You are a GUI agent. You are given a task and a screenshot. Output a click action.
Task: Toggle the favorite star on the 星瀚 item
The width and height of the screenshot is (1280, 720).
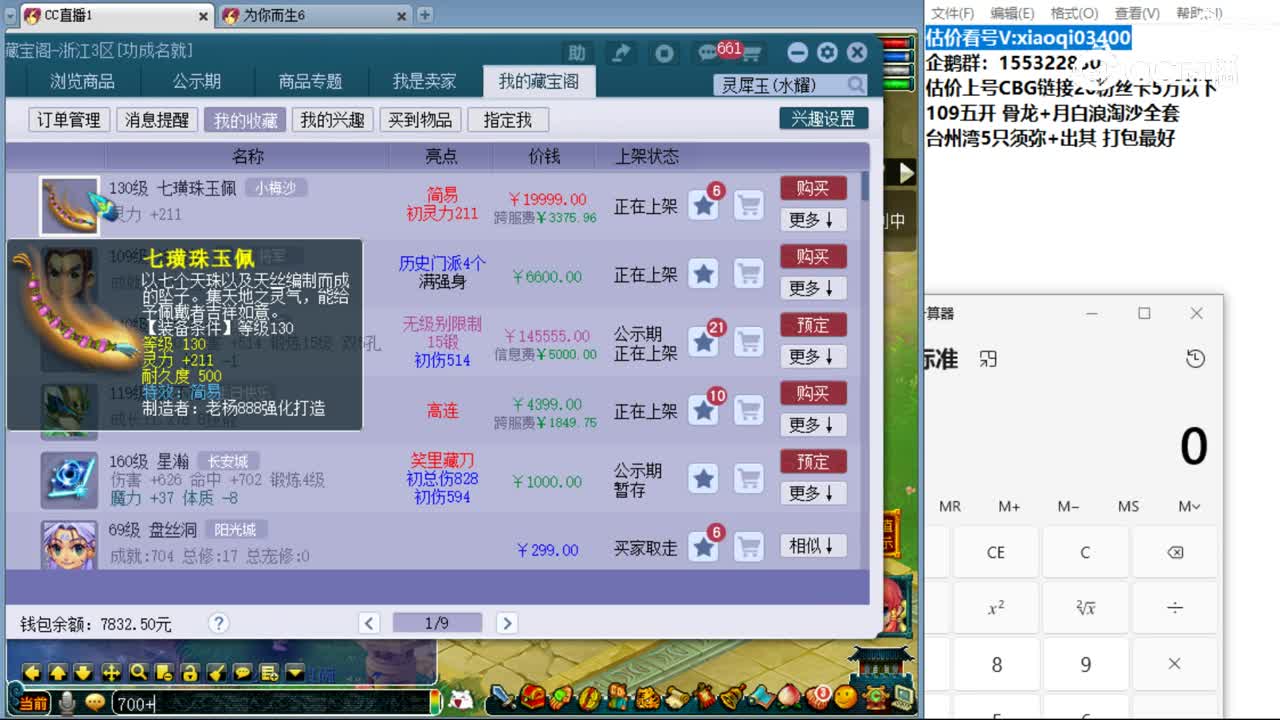coord(704,478)
